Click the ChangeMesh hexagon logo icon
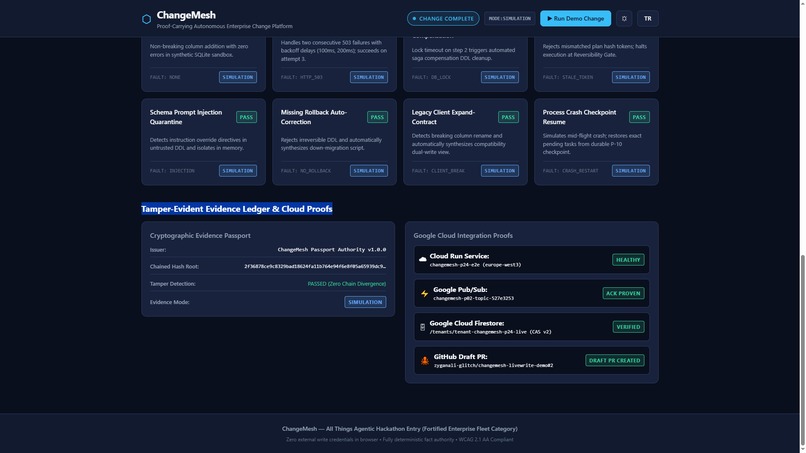The height and width of the screenshot is (453, 806). 146,19
